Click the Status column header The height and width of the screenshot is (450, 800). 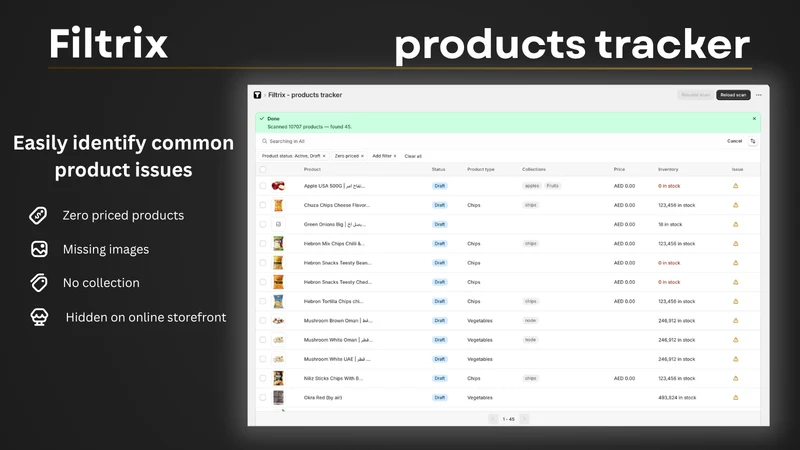pos(438,169)
